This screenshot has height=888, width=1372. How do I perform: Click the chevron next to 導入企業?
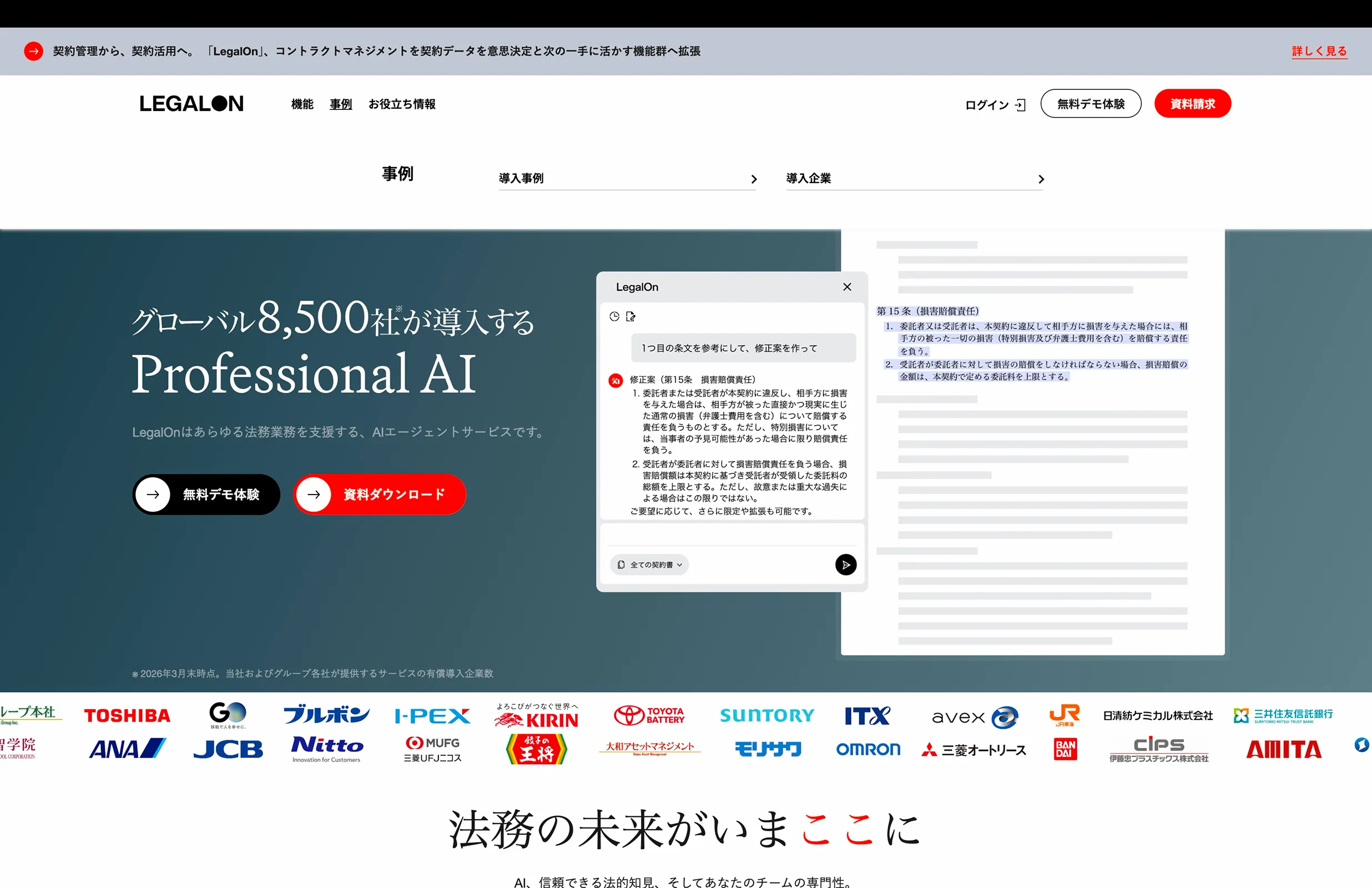pos(1041,179)
